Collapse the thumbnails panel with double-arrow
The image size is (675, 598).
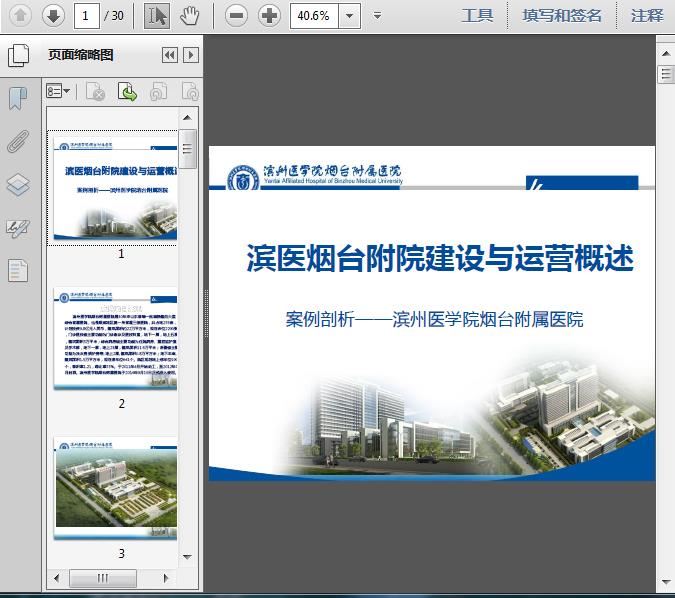pos(170,55)
